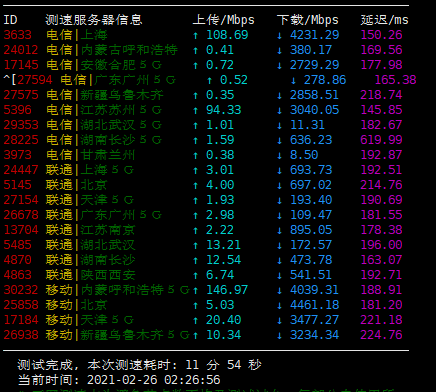
Task: Select download value 4461.18
Action: 314,305
